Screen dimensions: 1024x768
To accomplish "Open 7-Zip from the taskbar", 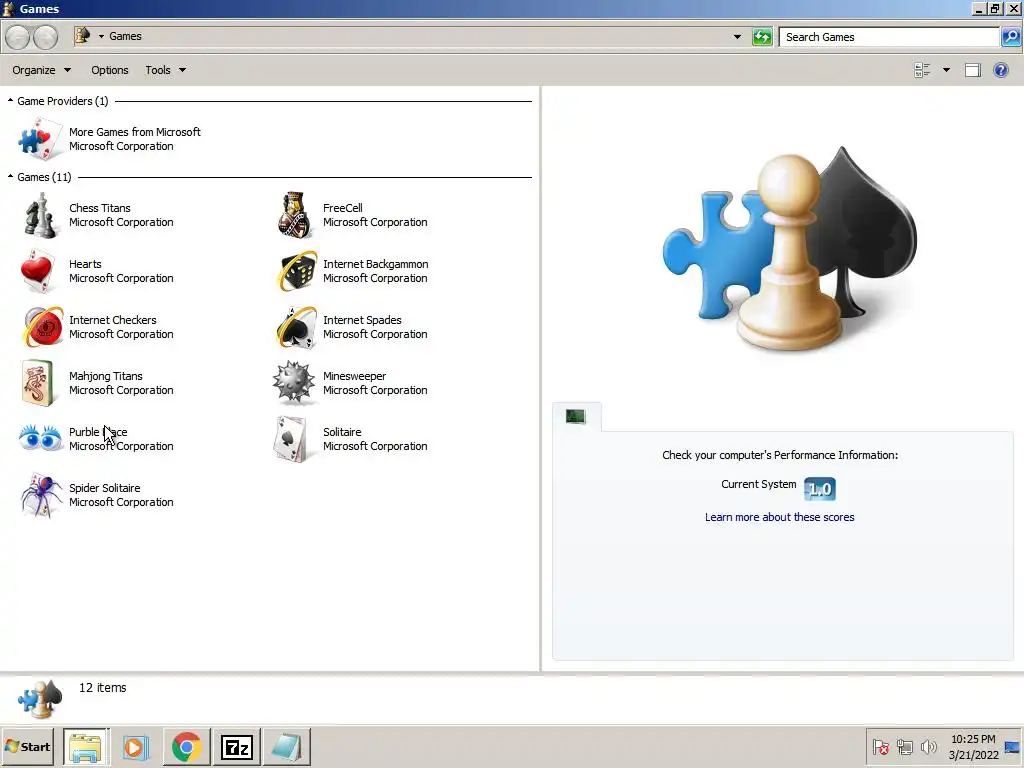I will pos(236,746).
